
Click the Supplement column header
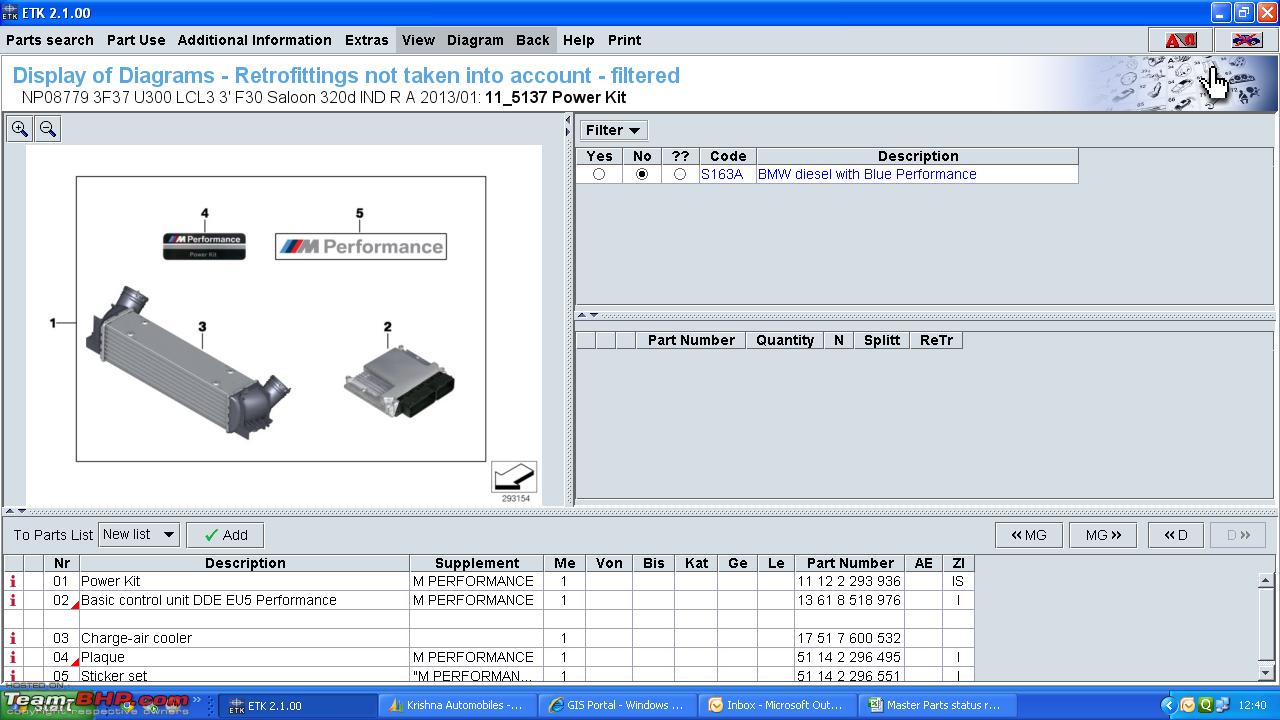(477, 563)
